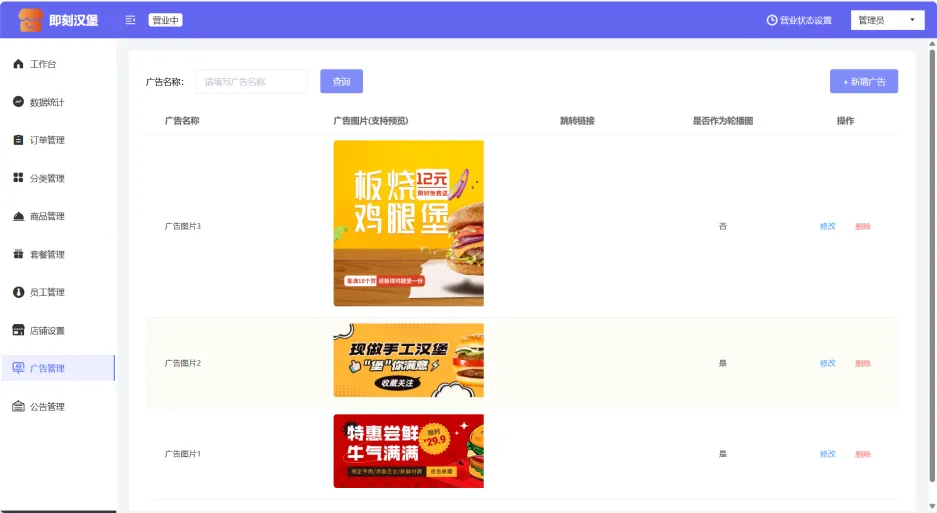Click the 店铺设置 store icon
Screen dimensions: 937x513
(x=18, y=330)
